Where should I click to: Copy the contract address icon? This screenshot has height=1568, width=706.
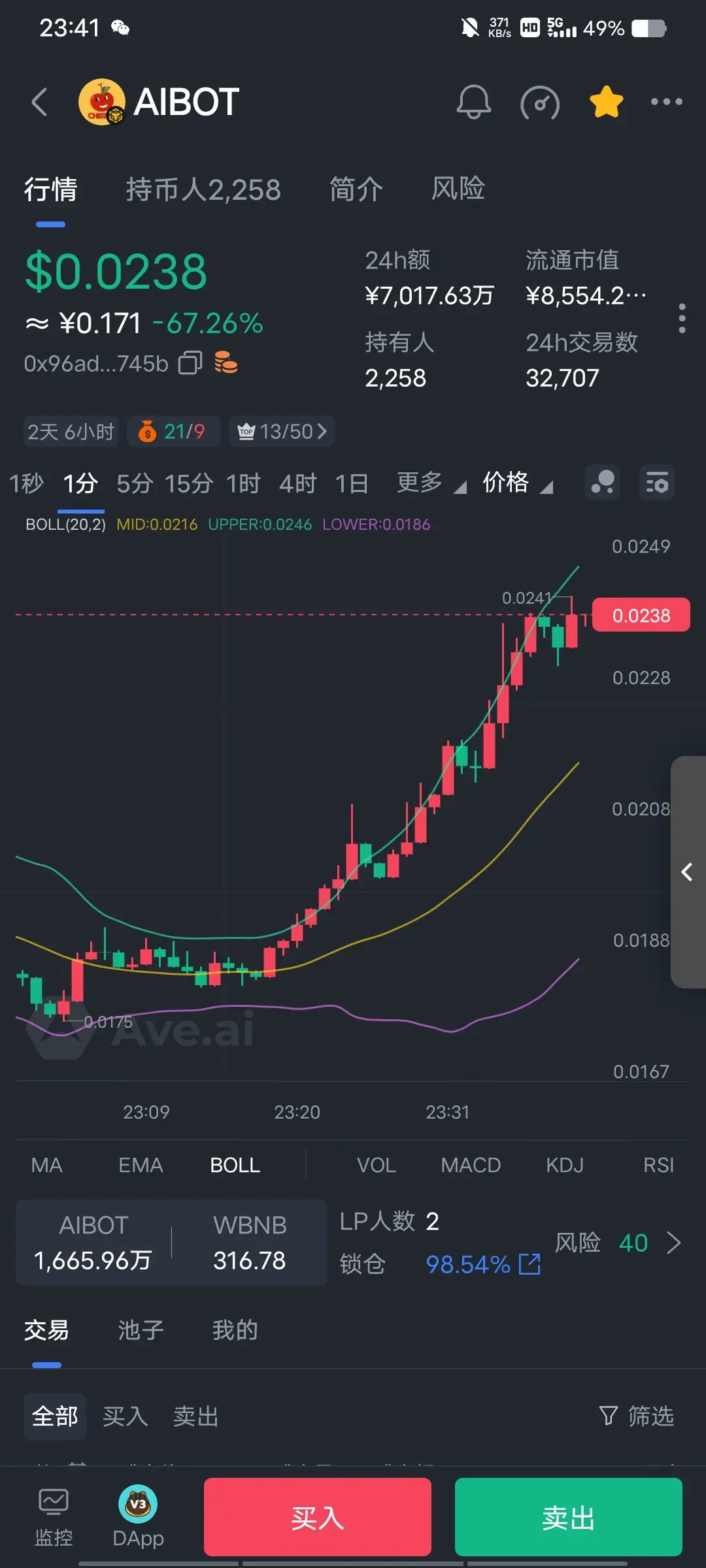[x=190, y=363]
